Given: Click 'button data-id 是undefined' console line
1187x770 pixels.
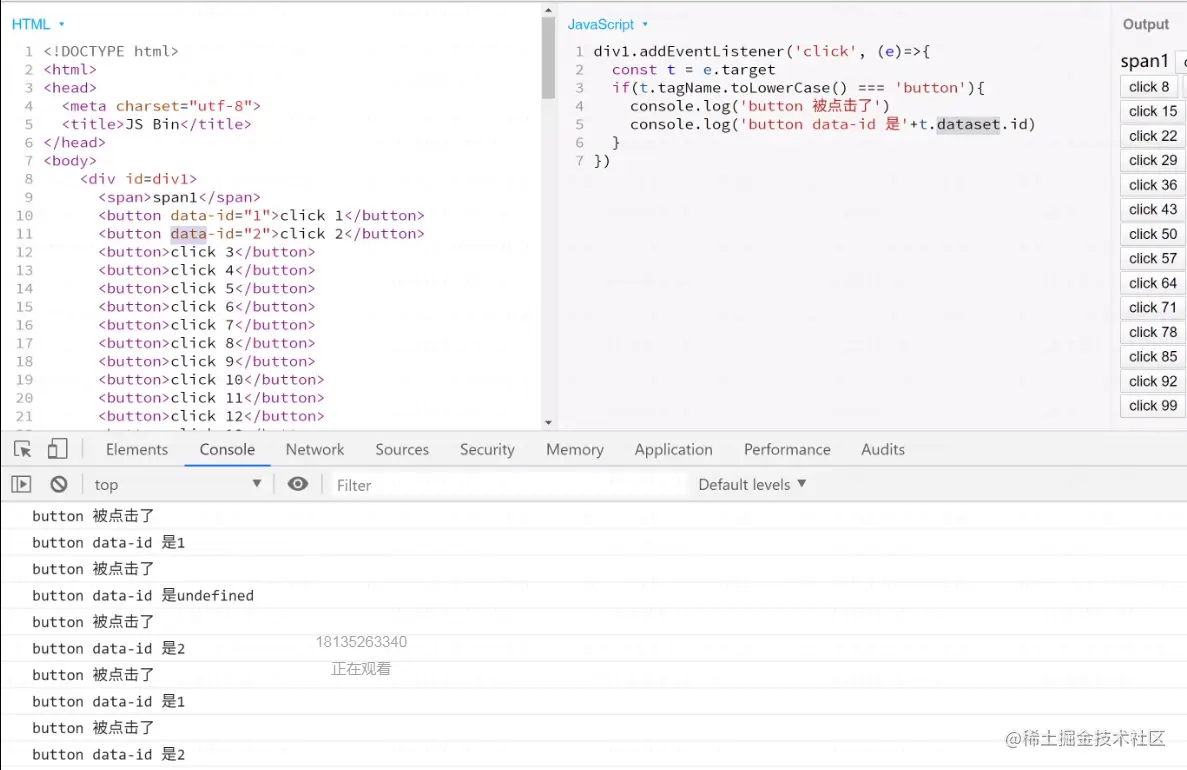Looking at the screenshot, I should (143, 595).
